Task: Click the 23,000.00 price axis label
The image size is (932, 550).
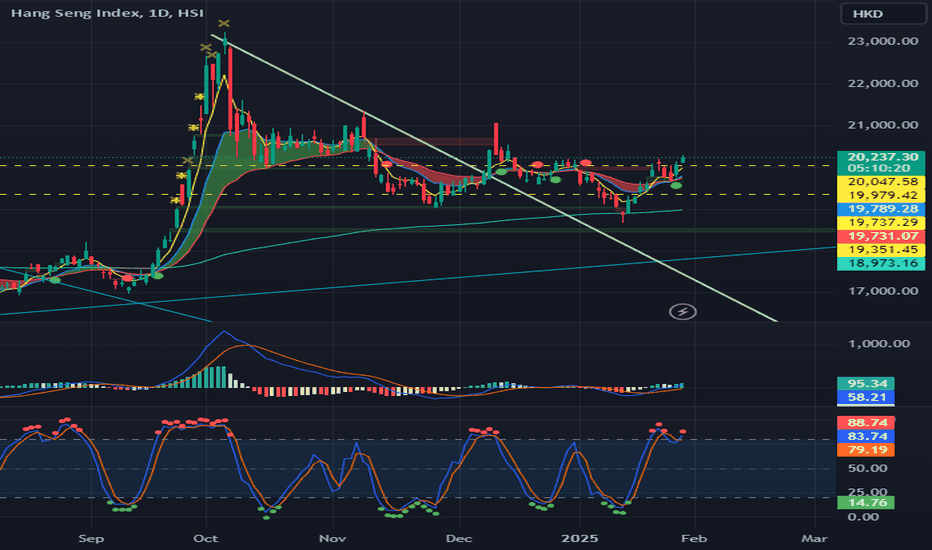Action: 883,42
